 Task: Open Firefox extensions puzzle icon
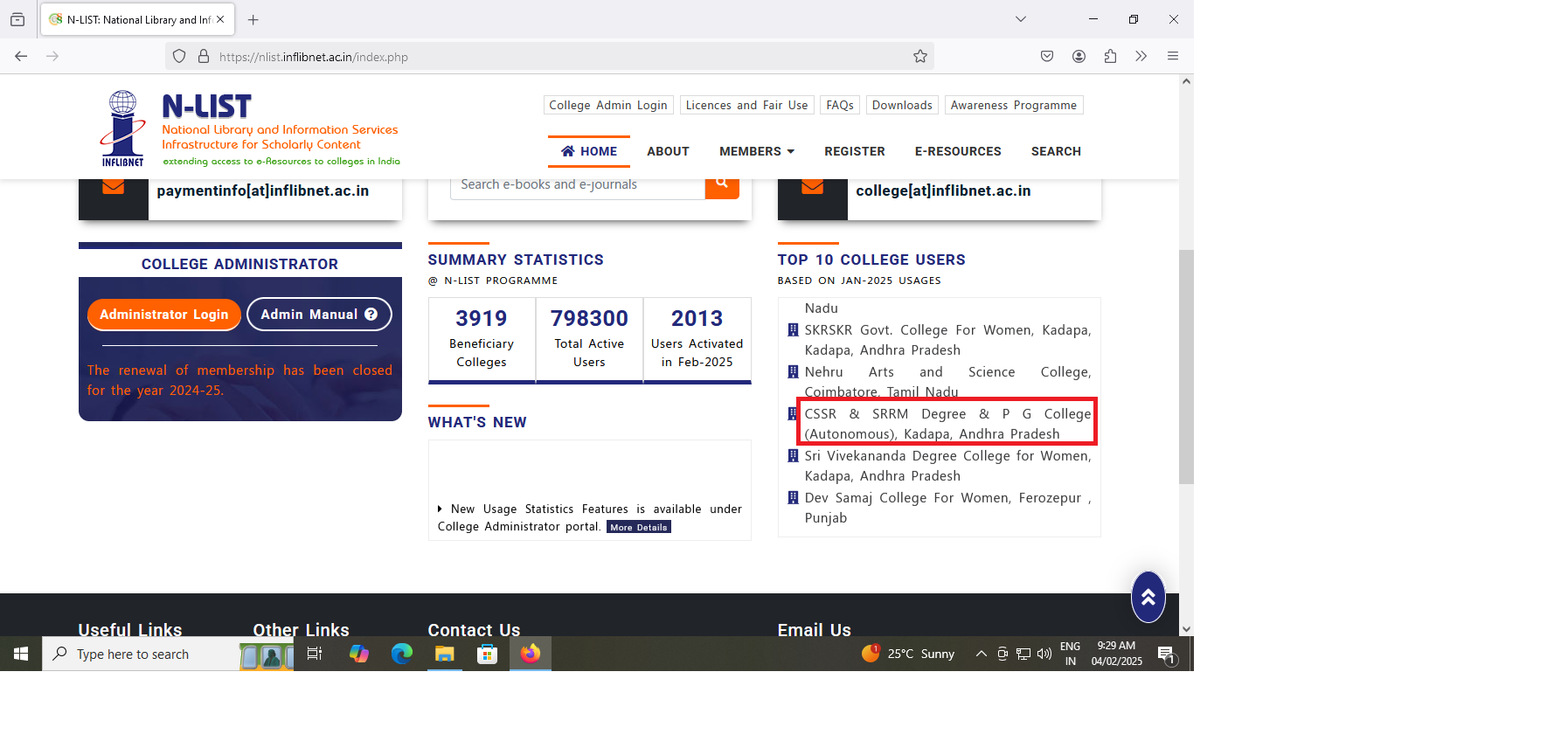pos(1110,57)
